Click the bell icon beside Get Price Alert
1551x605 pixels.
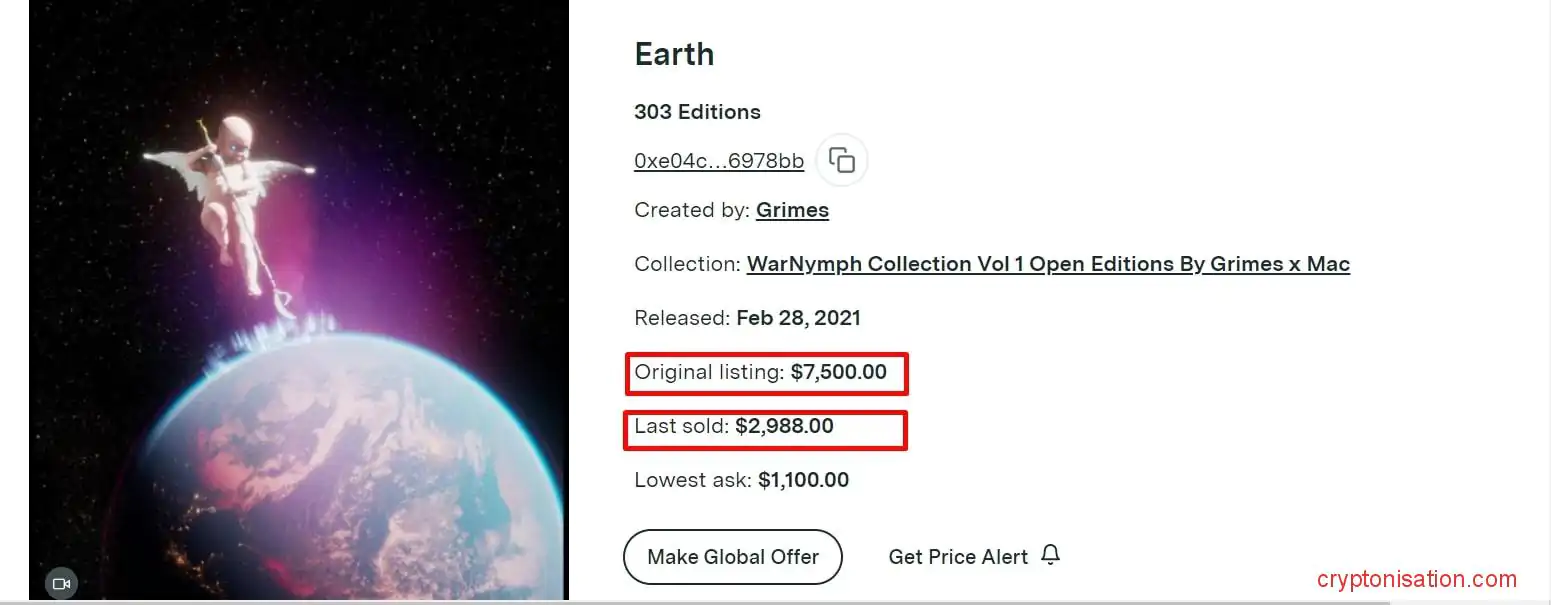[1050, 555]
